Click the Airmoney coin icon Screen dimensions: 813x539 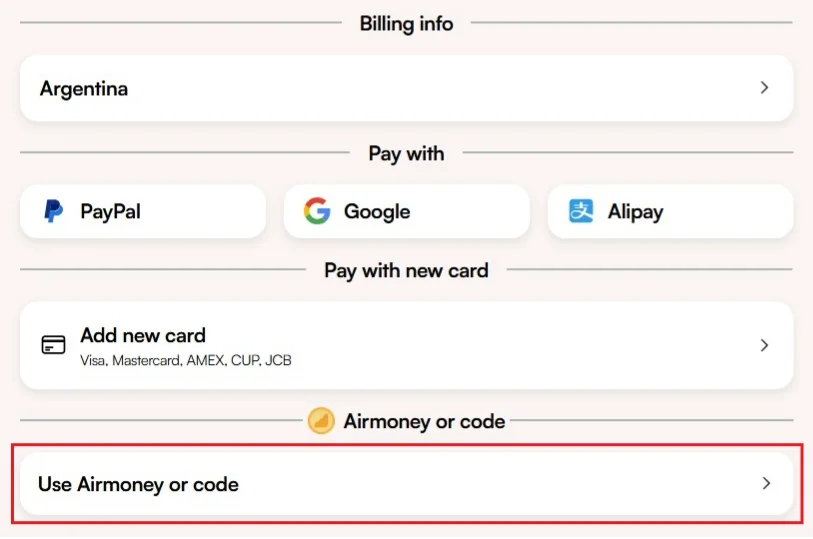321,421
